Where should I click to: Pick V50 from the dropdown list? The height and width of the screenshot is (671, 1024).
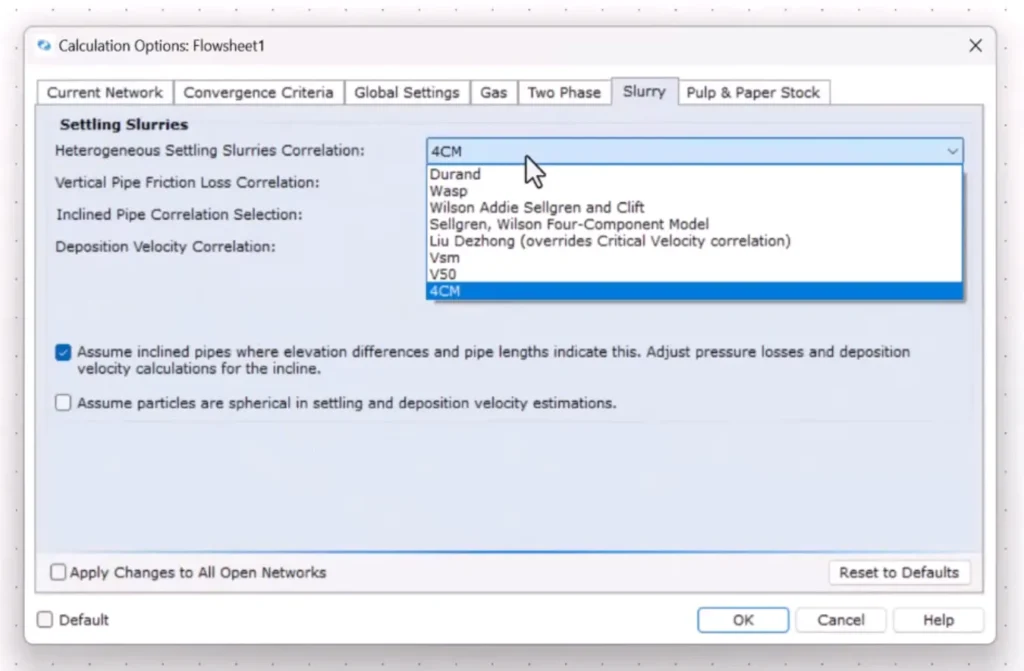[x=443, y=274]
